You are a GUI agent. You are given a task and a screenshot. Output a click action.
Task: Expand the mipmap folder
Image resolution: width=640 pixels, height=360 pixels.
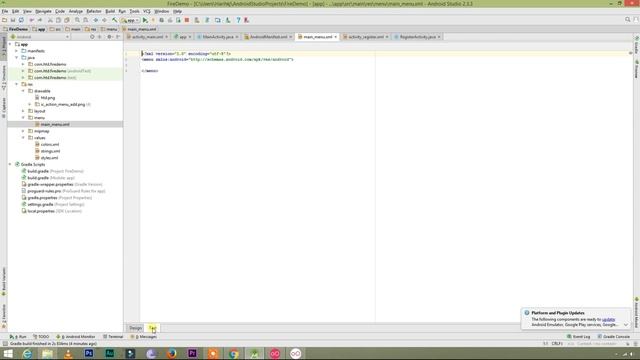click(x=23, y=131)
